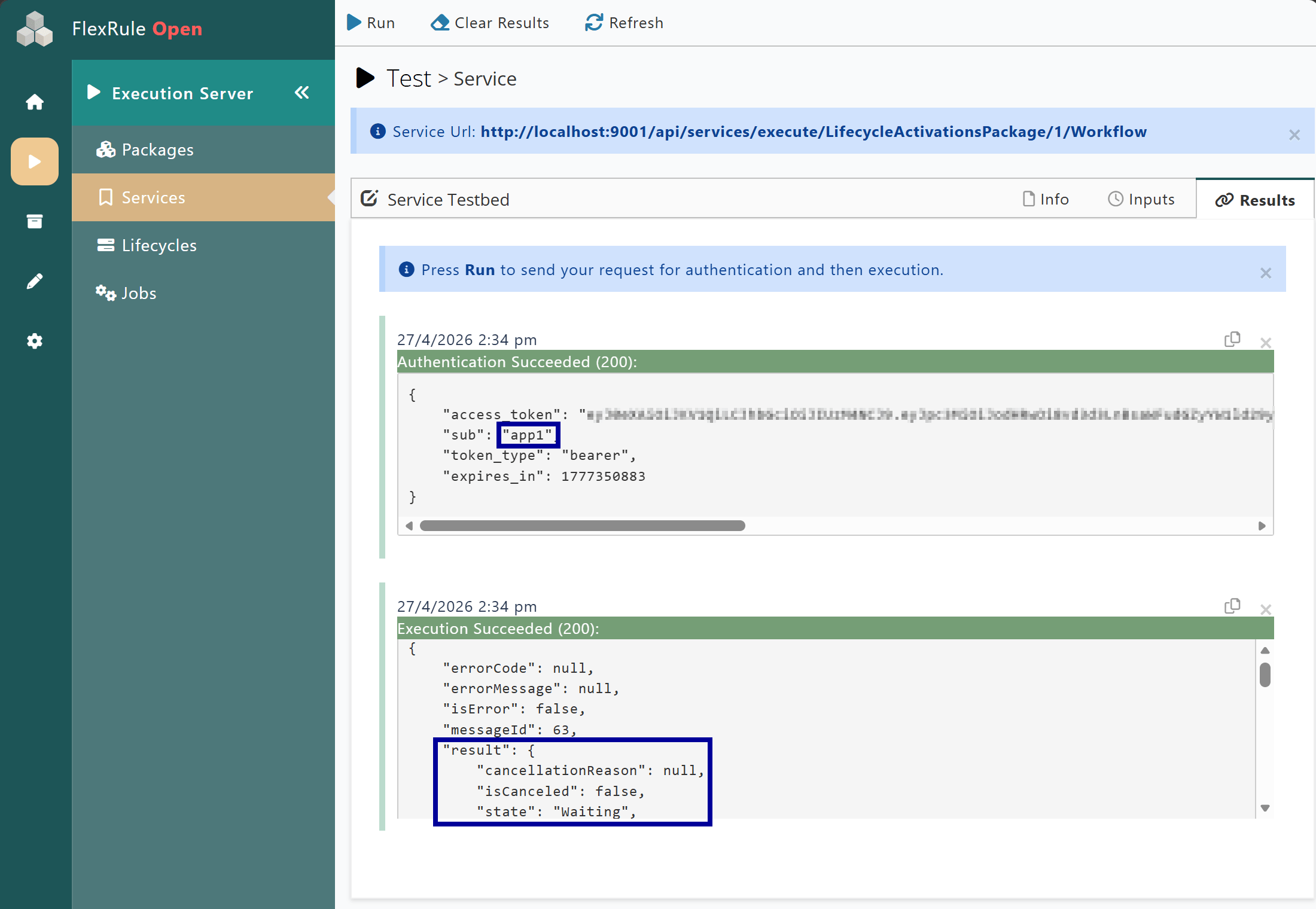Image resolution: width=1316 pixels, height=909 pixels.
Task: Click the Test breadcrumb link
Action: (x=409, y=78)
